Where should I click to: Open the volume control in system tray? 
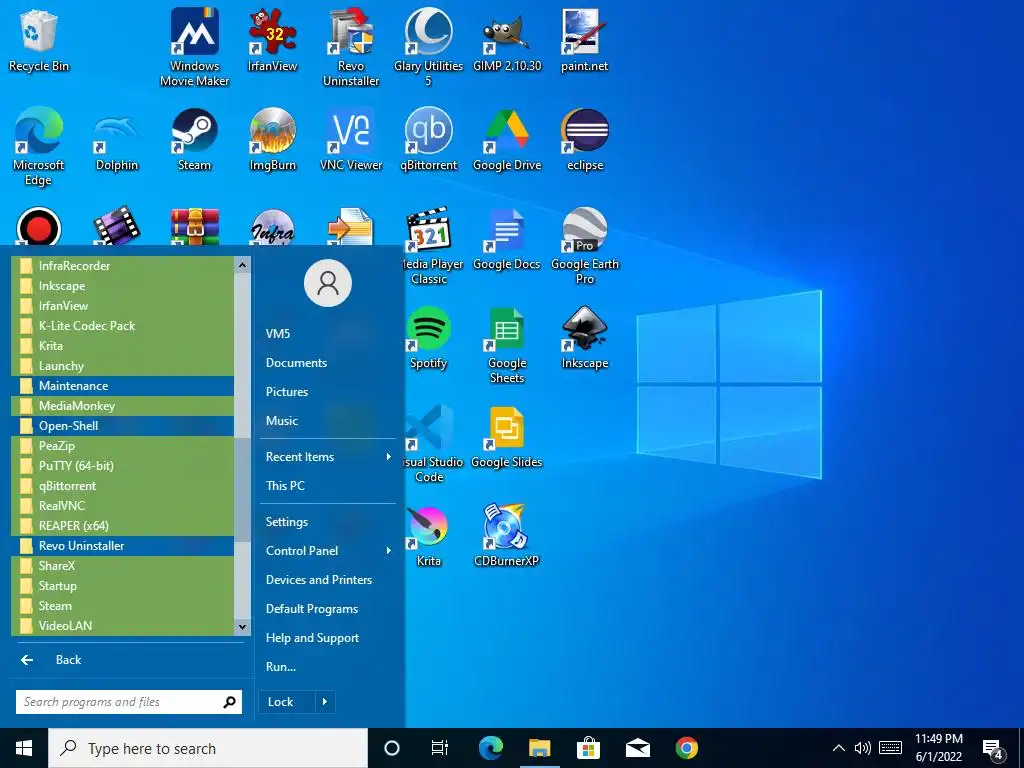pyautogui.click(x=862, y=748)
